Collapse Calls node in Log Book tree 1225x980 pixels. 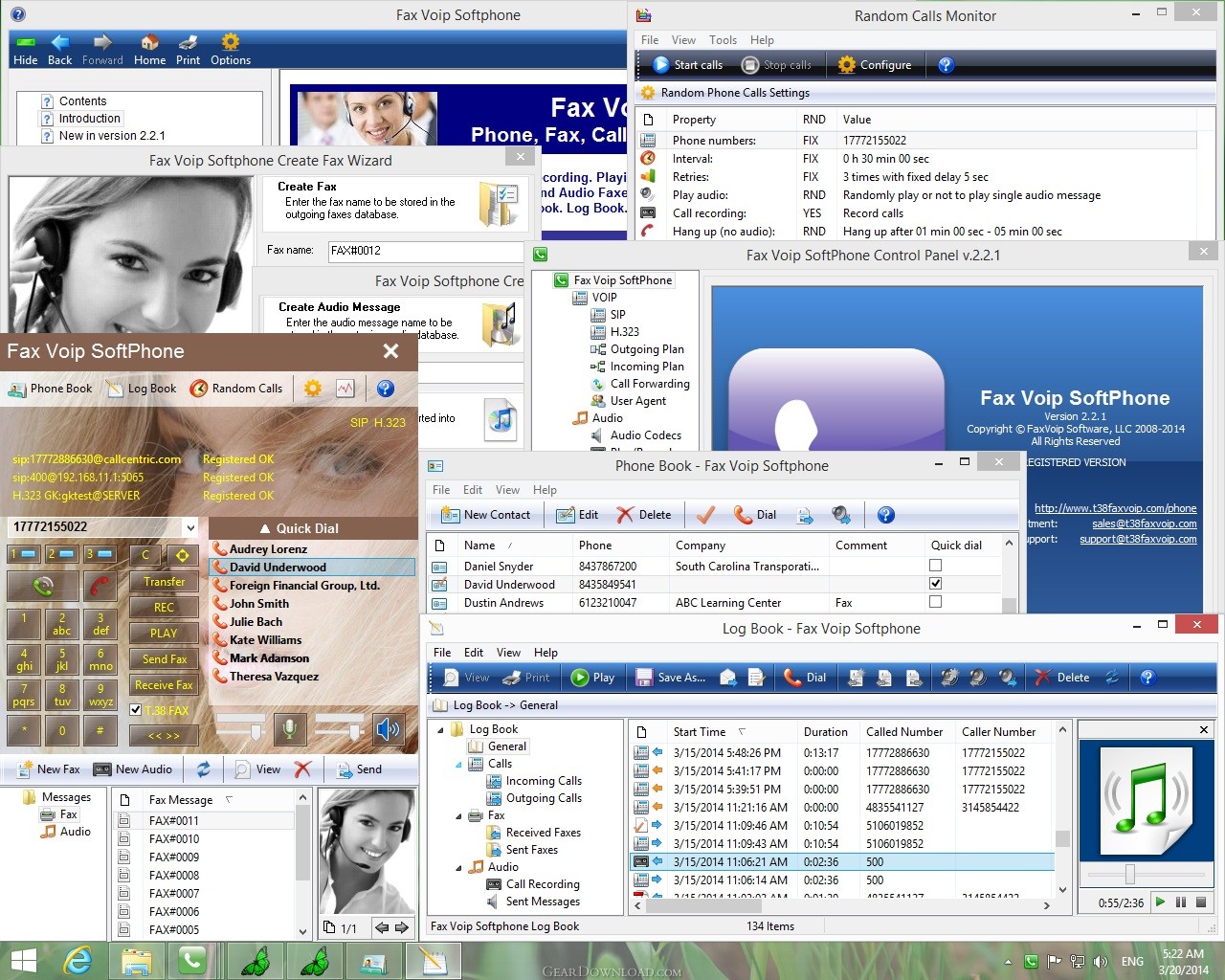pyautogui.click(x=459, y=764)
